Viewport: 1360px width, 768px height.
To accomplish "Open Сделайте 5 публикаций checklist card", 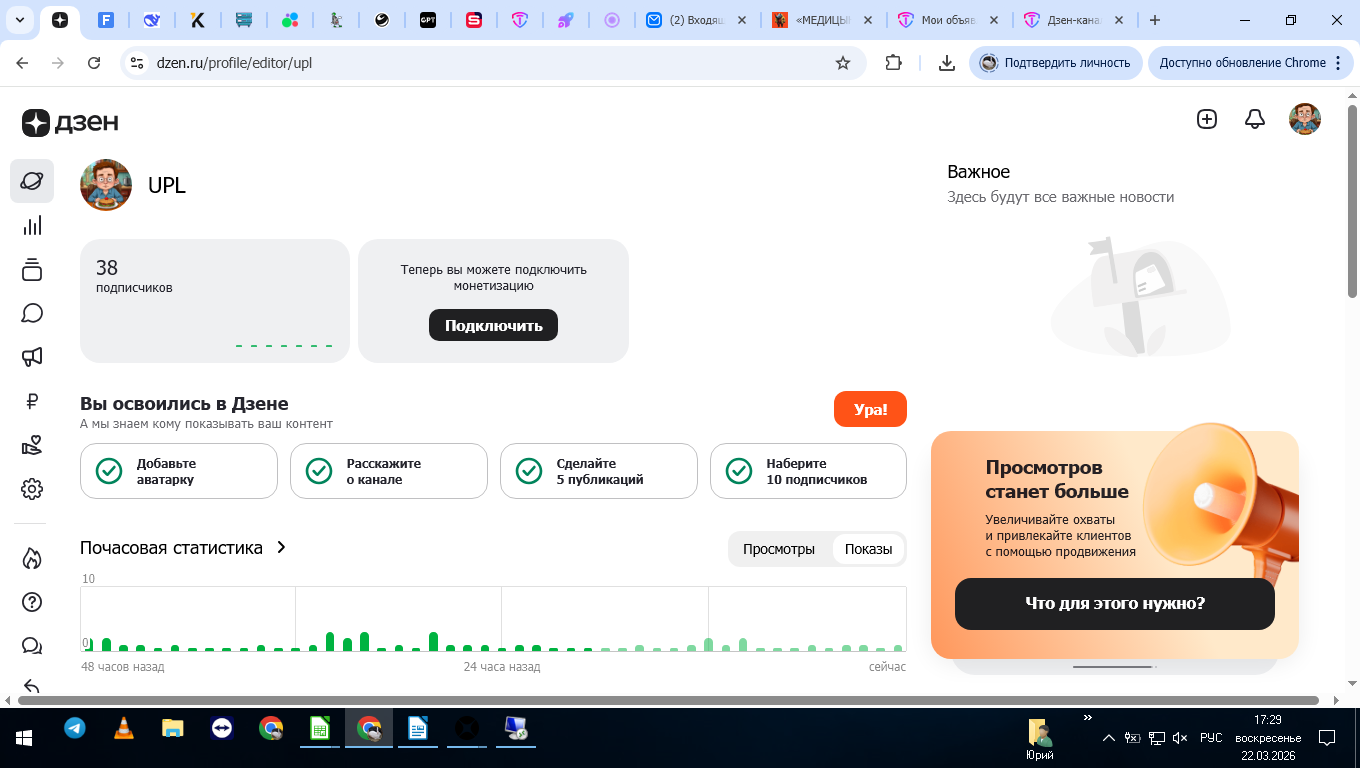I will [x=599, y=471].
